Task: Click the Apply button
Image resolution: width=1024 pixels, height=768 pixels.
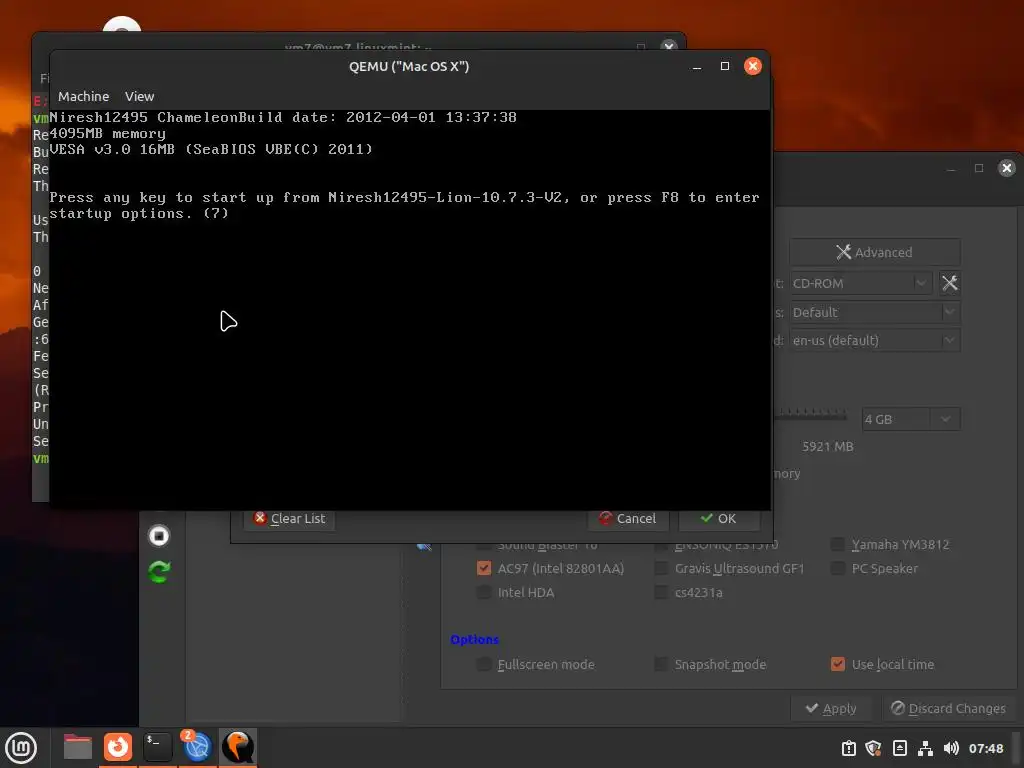Action: 831,709
